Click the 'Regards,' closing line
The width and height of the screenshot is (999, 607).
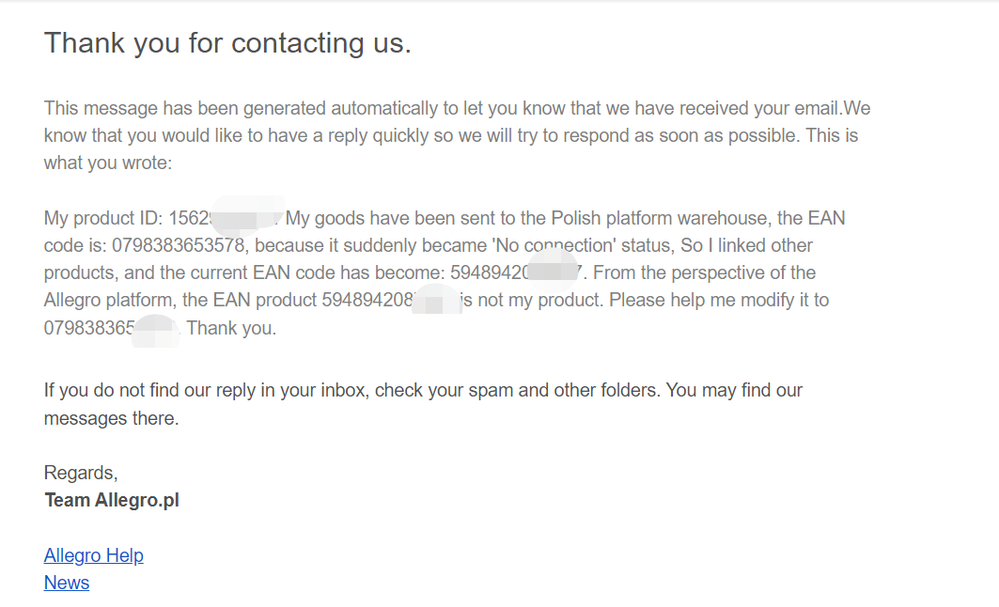(81, 473)
